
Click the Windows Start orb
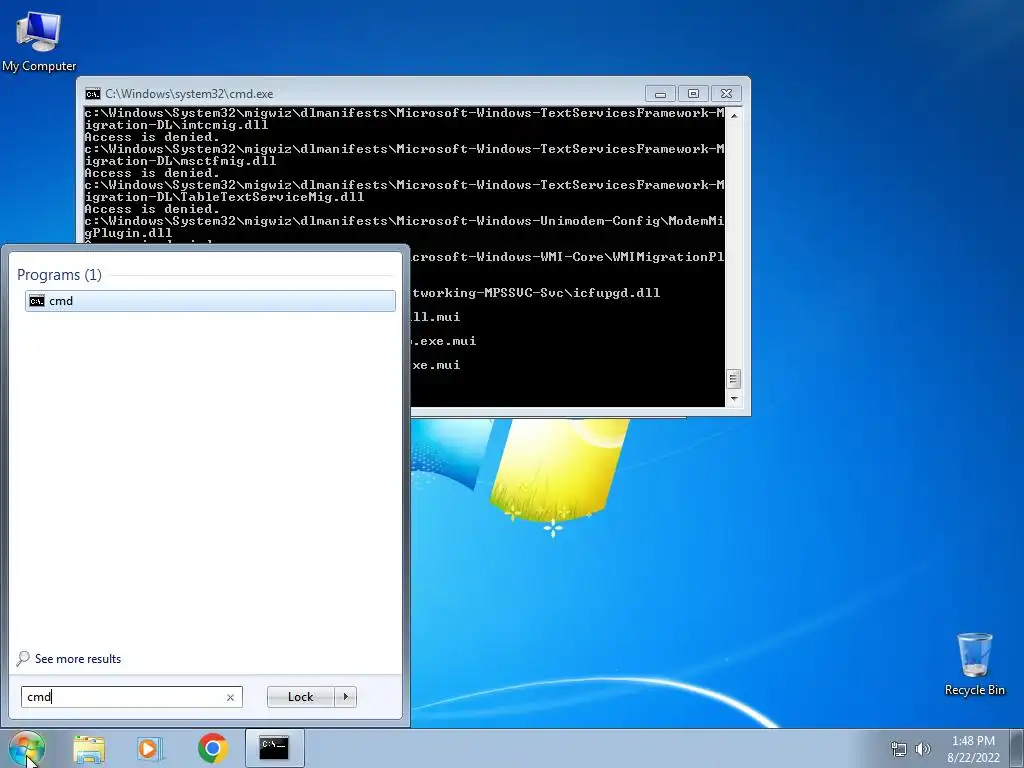pos(27,748)
